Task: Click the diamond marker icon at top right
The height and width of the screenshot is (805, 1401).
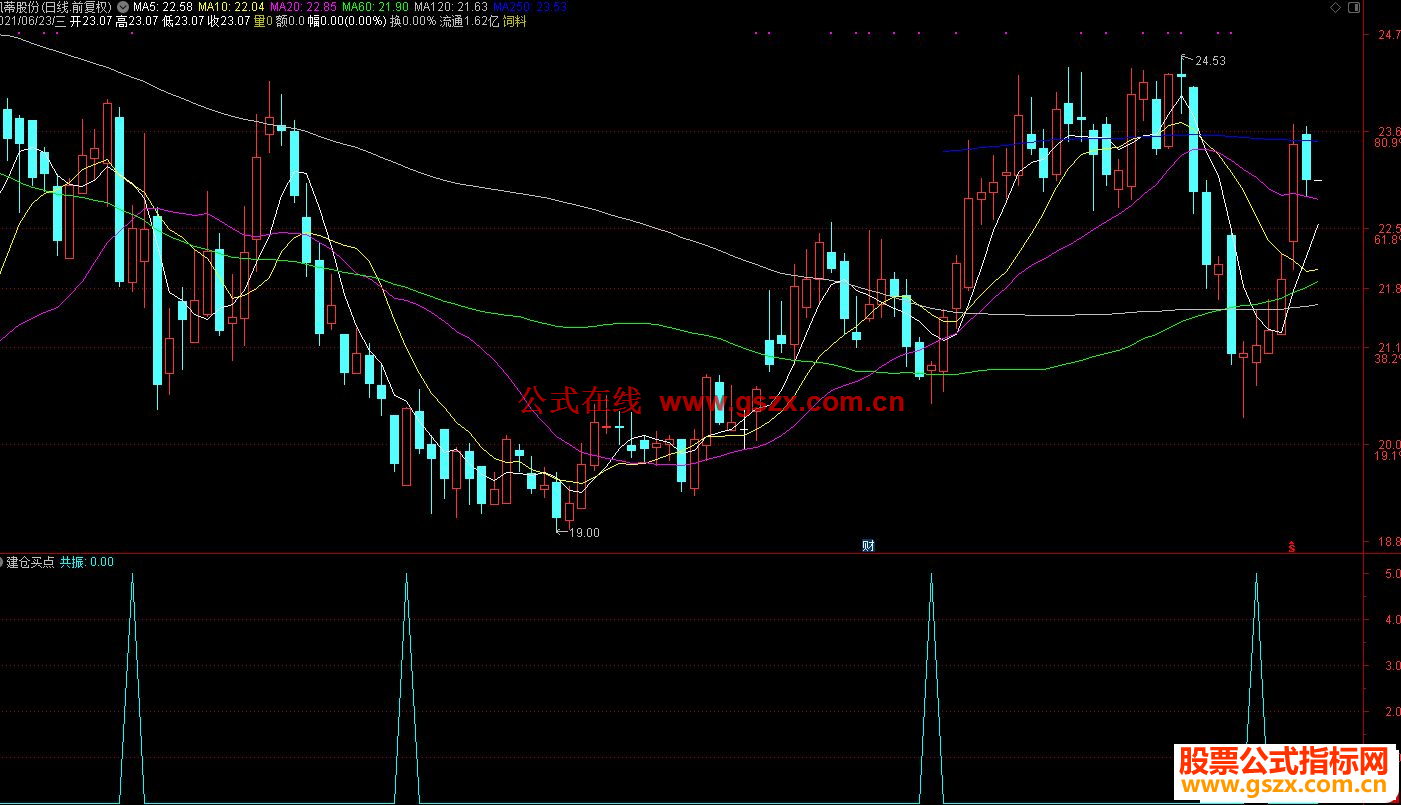Action: pyautogui.click(x=1335, y=6)
